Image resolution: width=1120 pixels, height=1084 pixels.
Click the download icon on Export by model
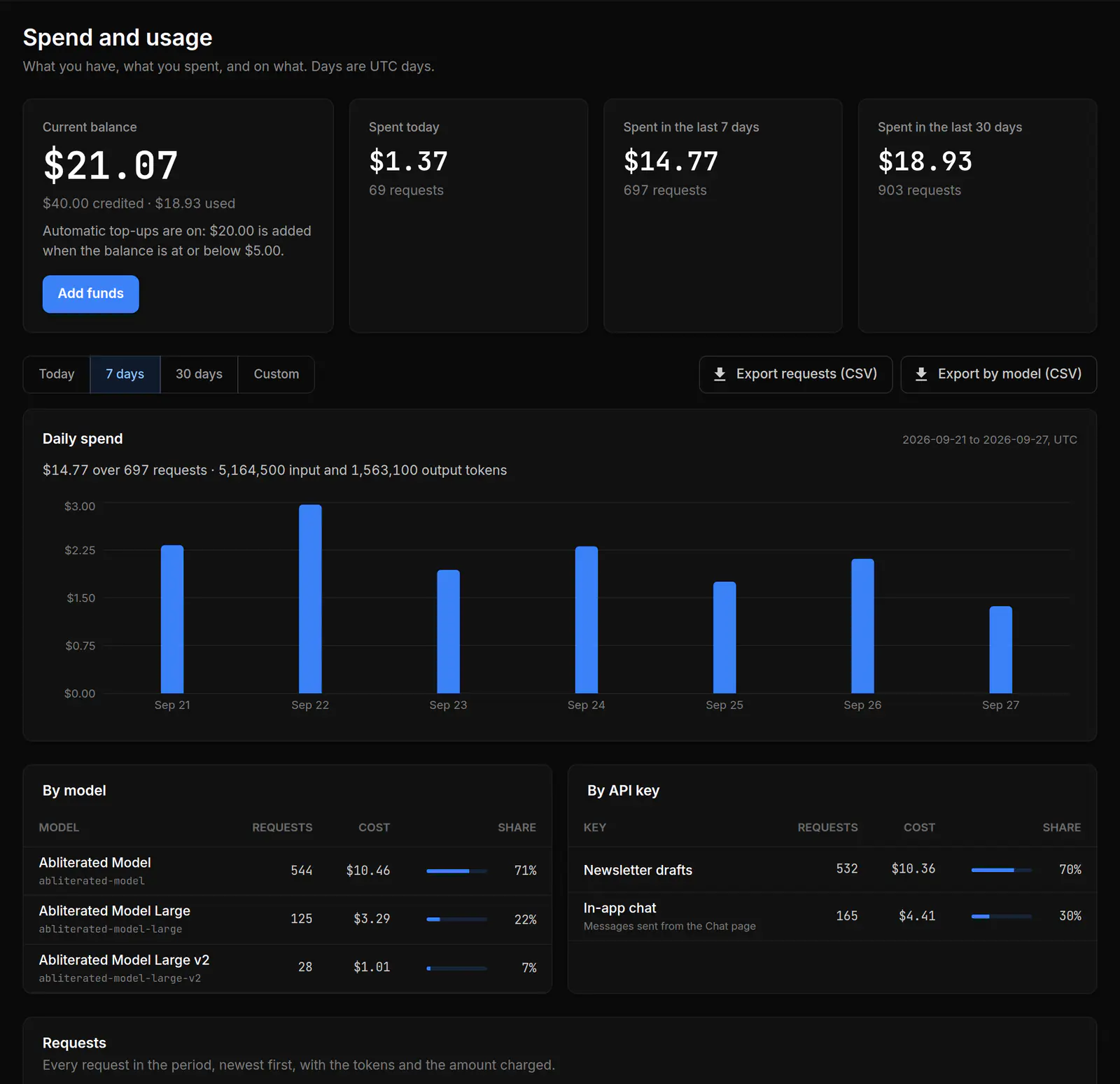921,374
